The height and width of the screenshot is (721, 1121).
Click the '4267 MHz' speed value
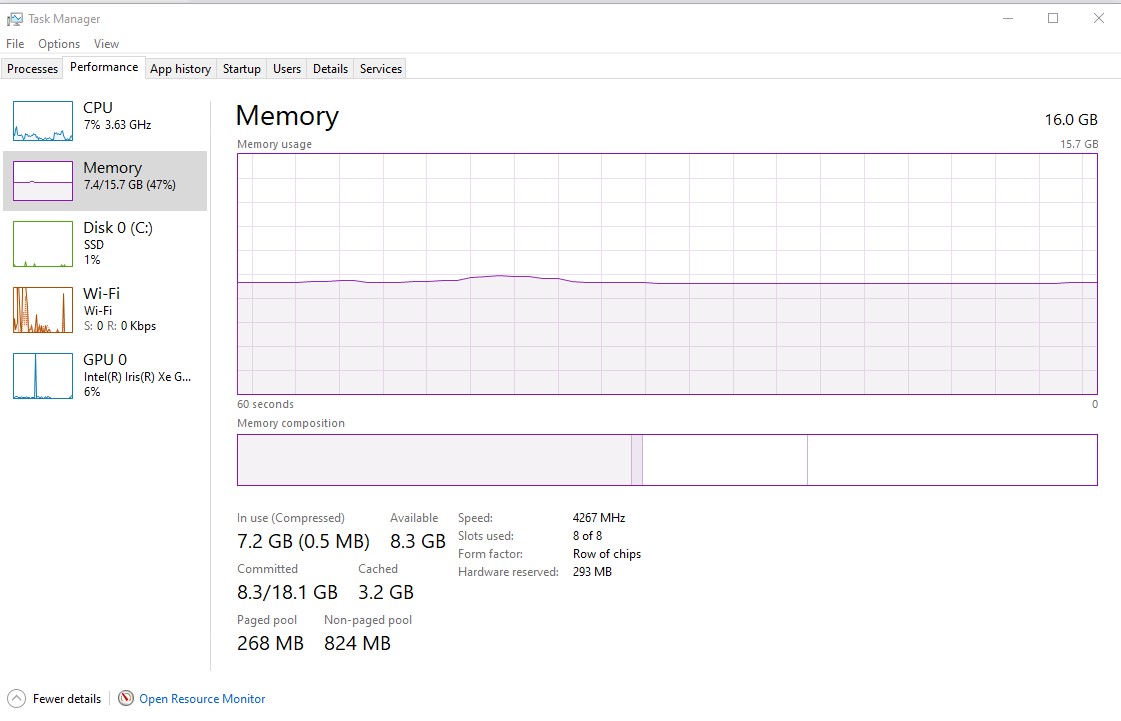pyautogui.click(x=599, y=517)
